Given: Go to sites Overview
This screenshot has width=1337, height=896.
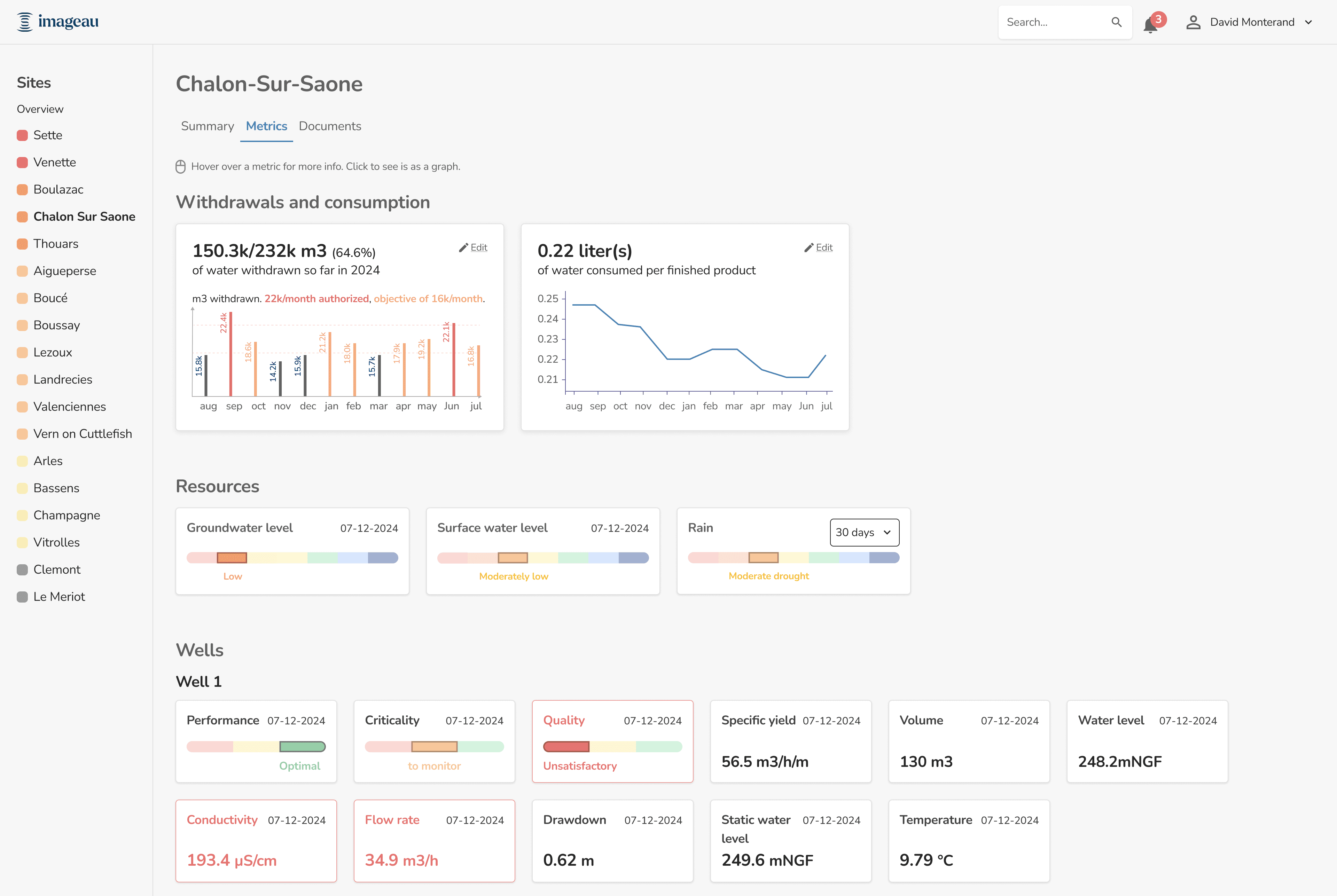Looking at the screenshot, I should pyautogui.click(x=40, y=109).
